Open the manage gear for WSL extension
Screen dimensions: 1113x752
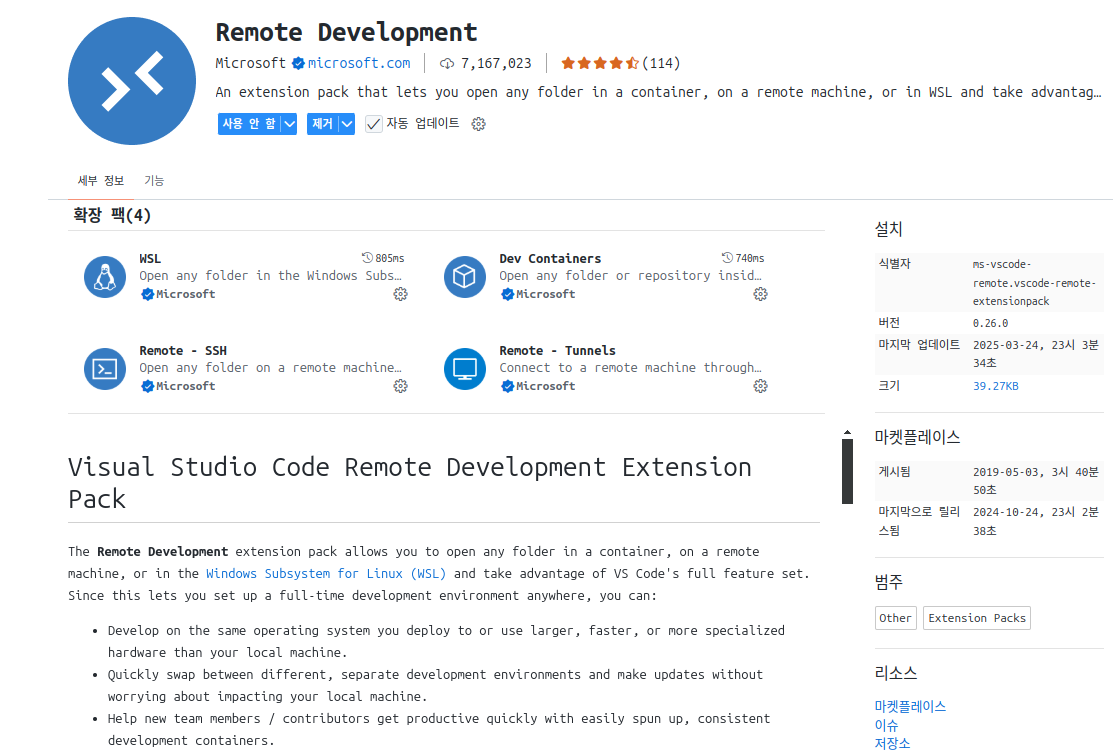pyautogui.click(x=400, y=294)
